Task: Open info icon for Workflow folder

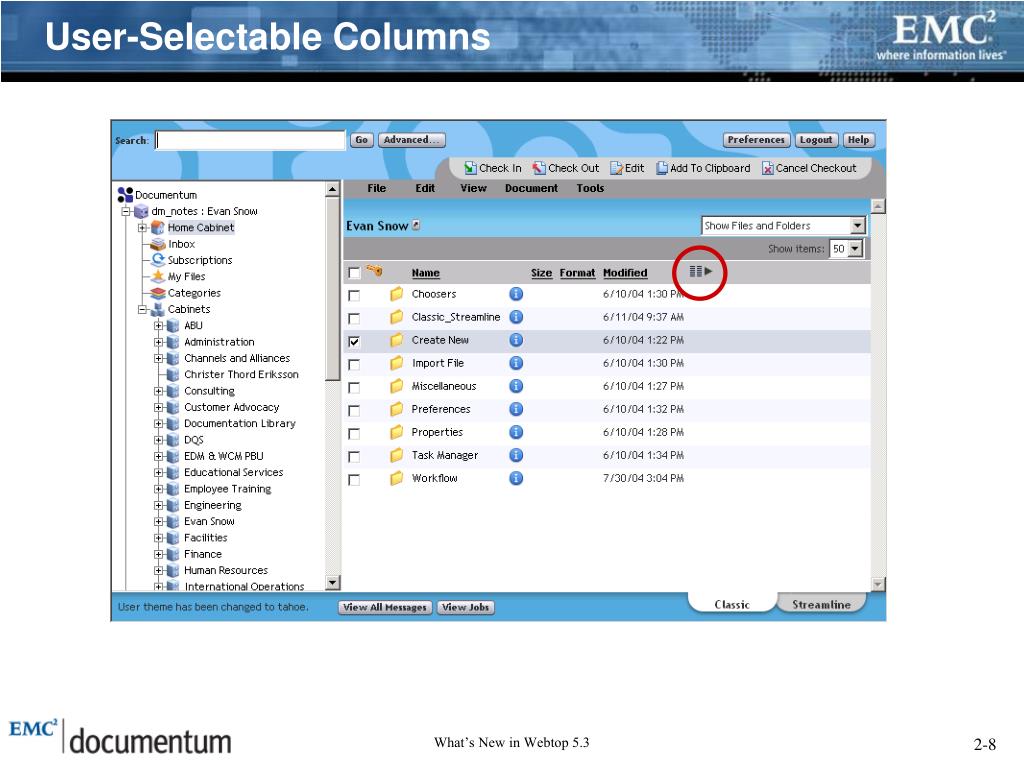Action: tap(516, 478)
